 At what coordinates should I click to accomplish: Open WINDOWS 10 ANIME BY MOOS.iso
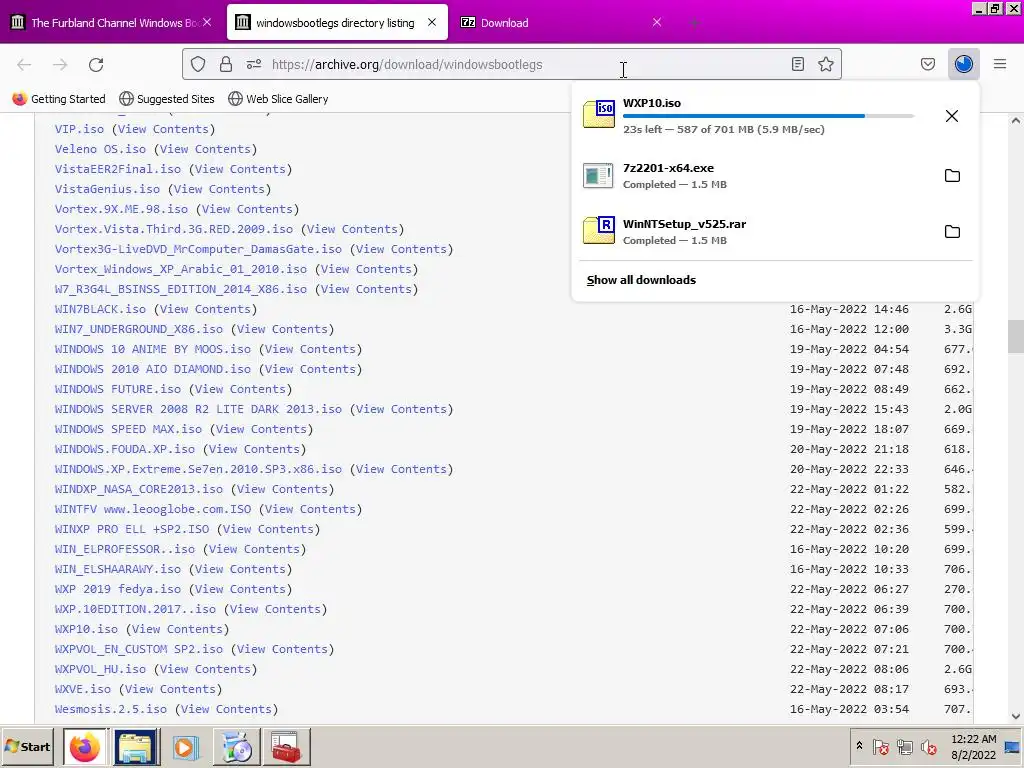coord(152,349)
